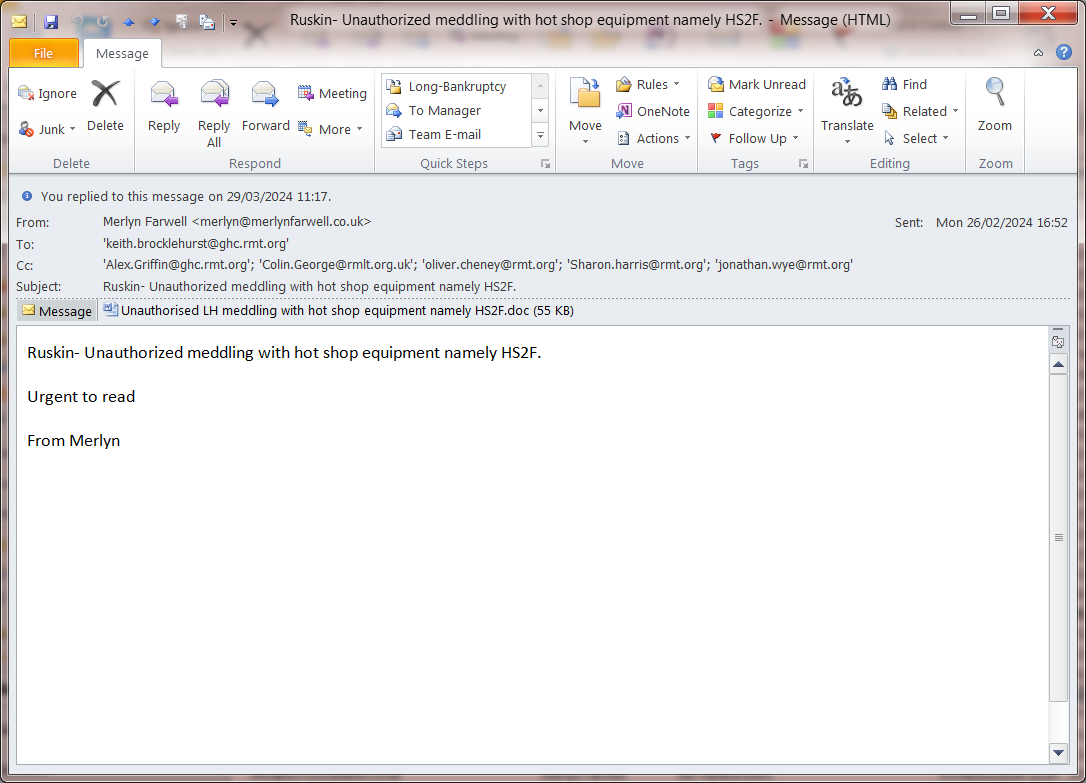Click Cc recipient oliver.cheney@rmt.org

pos(490,264)
